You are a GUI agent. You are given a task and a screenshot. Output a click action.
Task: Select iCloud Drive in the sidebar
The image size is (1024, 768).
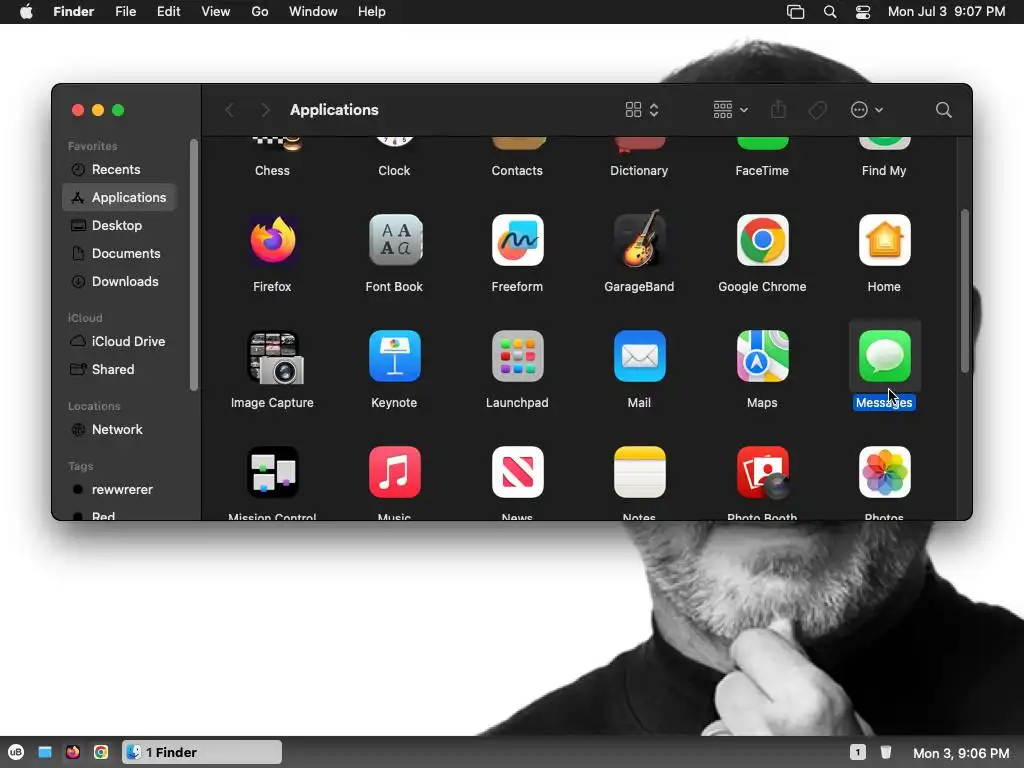pyautogui.click(x=119, y=342)
